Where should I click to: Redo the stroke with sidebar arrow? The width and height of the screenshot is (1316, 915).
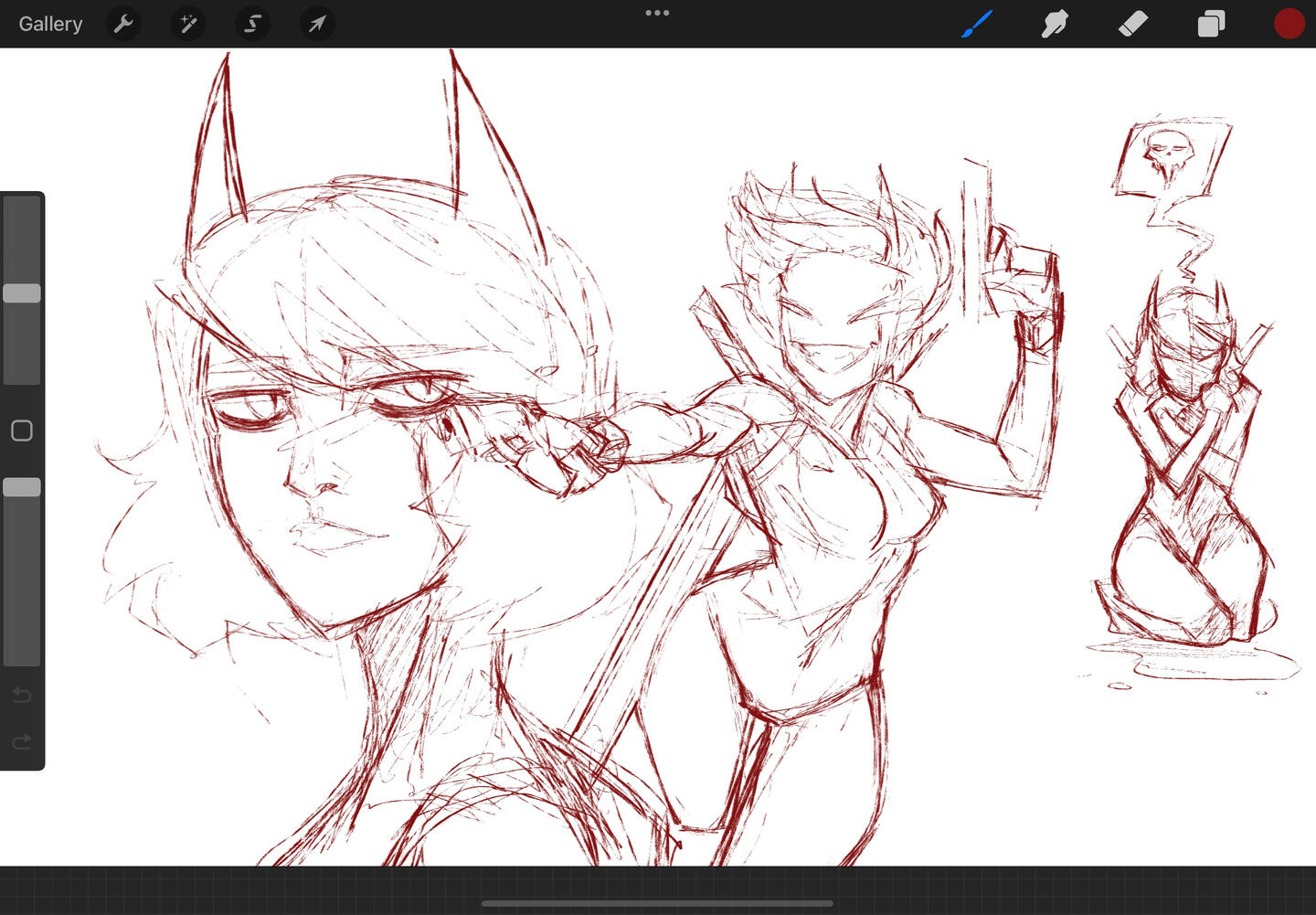point(22,741)
